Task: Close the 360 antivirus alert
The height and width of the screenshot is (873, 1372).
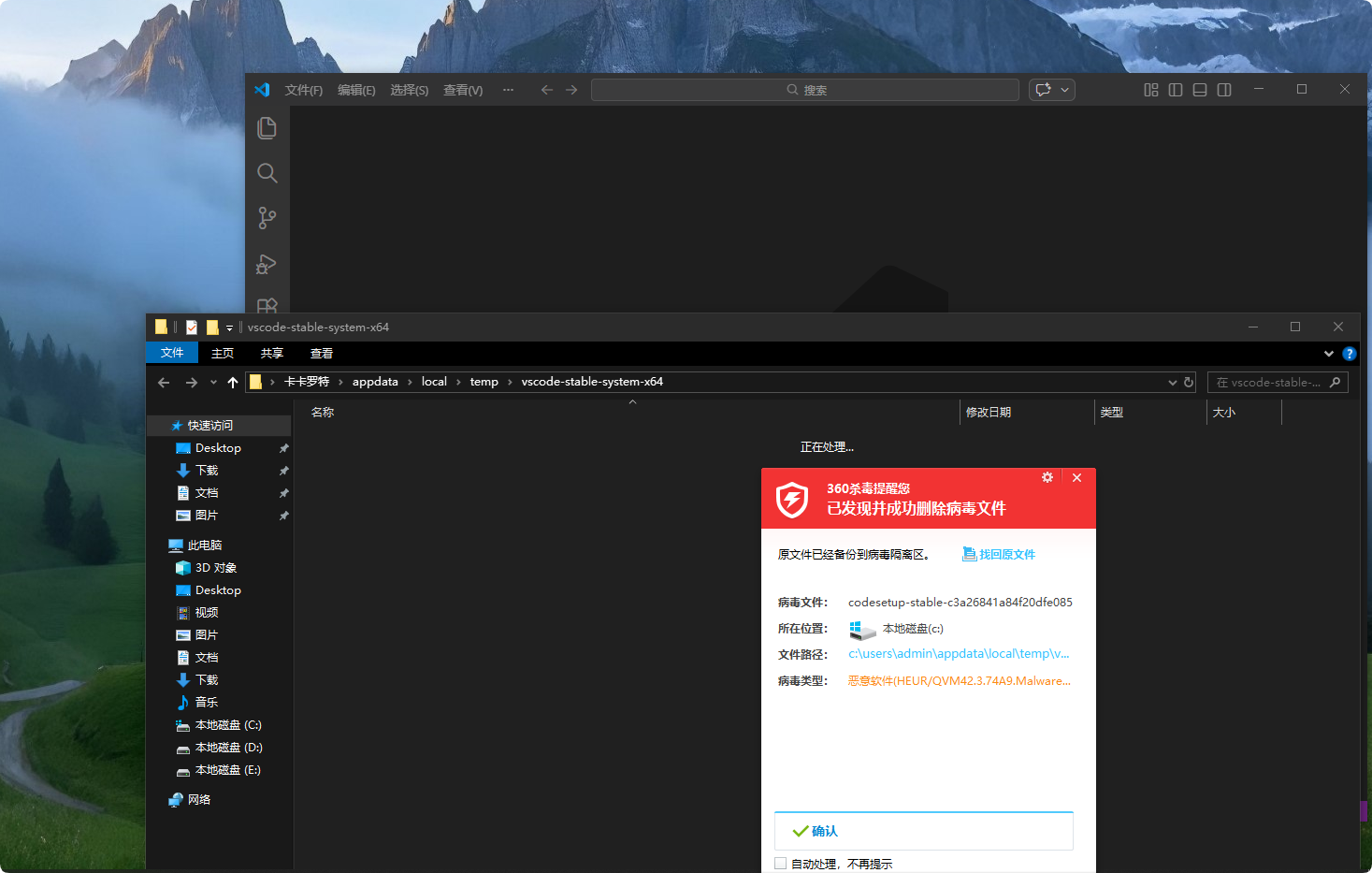Action: (x=1076, y=477)
